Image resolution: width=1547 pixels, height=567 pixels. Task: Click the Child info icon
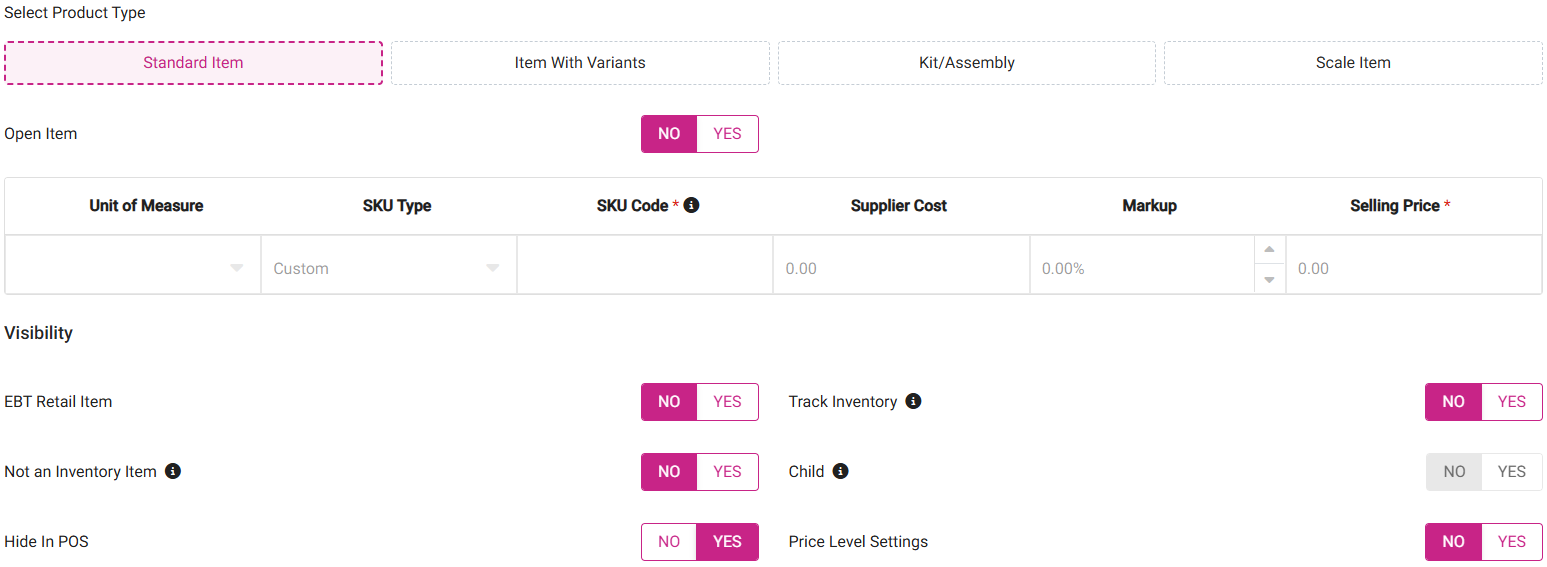click(x=841, y=471)
